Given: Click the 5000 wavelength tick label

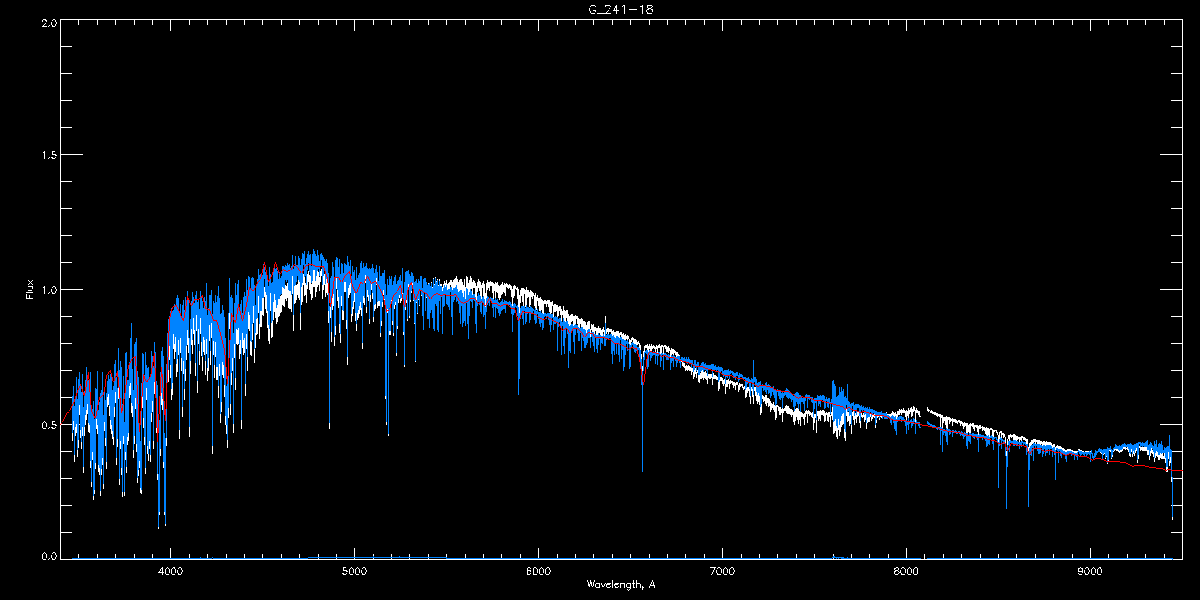Looking at the screenshot, I should (354, 572).
